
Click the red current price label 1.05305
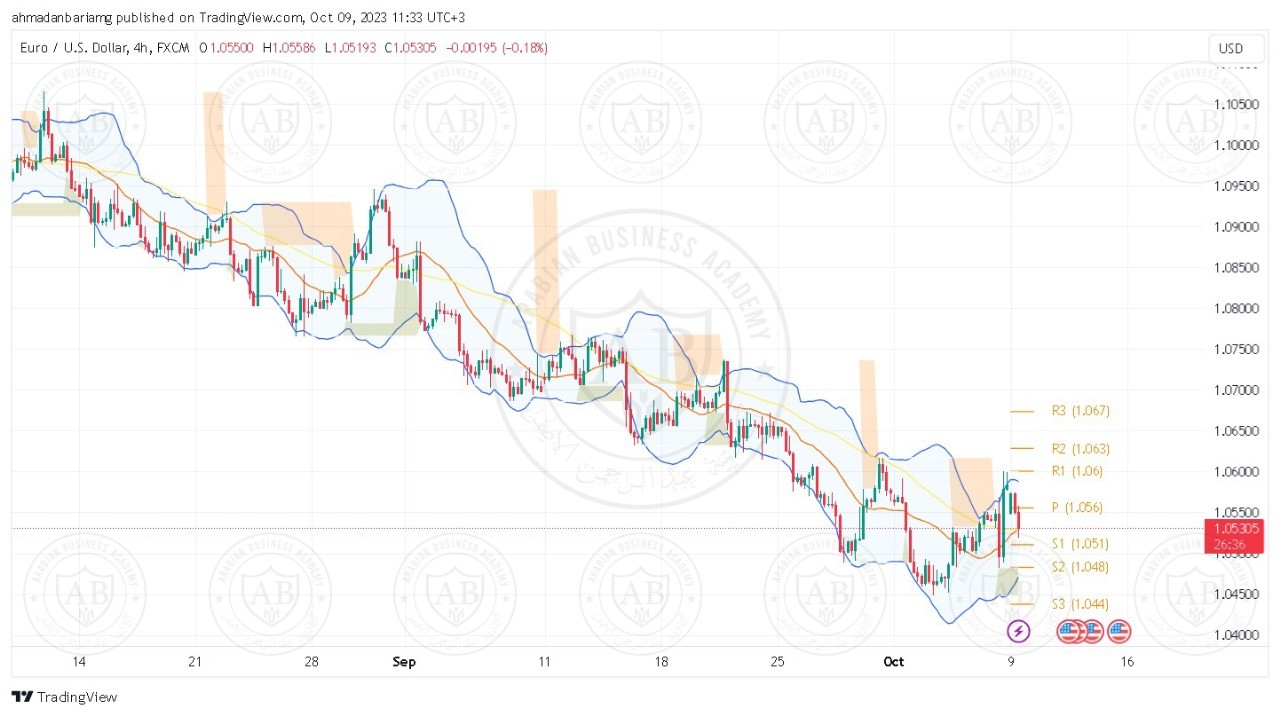[1237, 528]
